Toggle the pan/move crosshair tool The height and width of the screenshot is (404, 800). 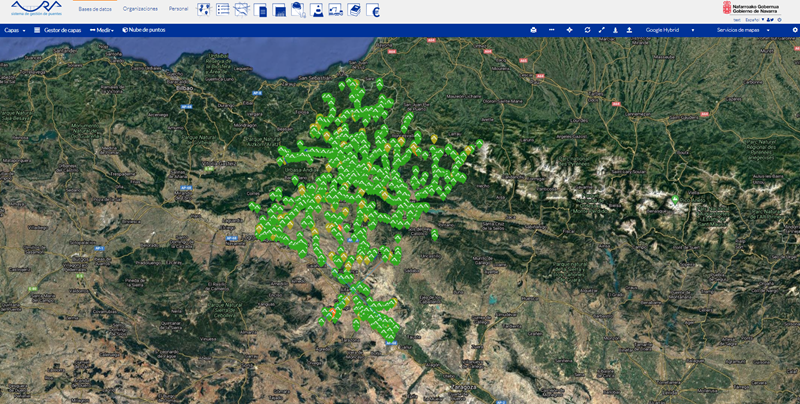(569, 30)
